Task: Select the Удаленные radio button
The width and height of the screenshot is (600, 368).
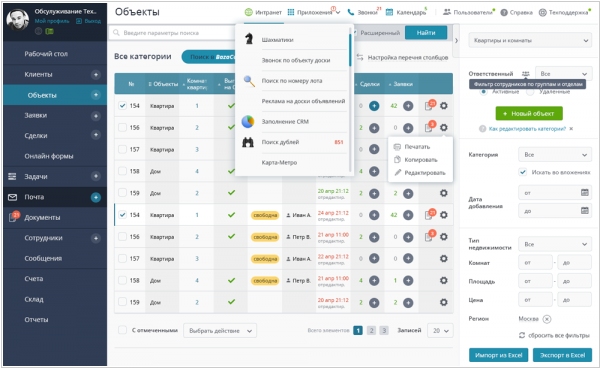Action: pyautogui.click(x=530, y=92)
